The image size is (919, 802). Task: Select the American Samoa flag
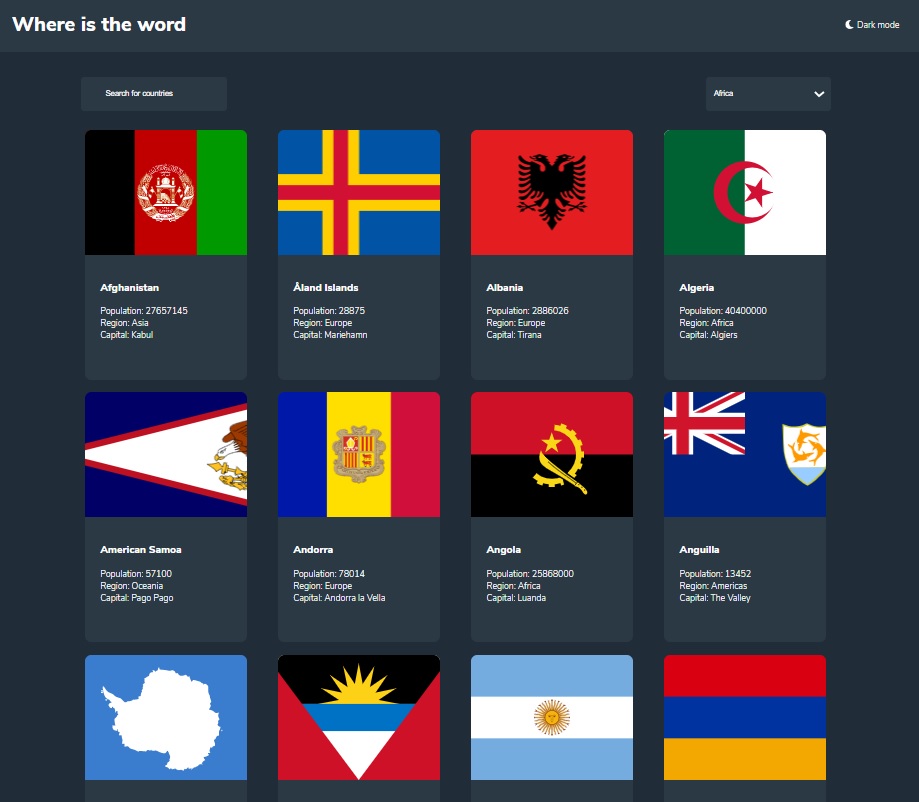point(166,454)
